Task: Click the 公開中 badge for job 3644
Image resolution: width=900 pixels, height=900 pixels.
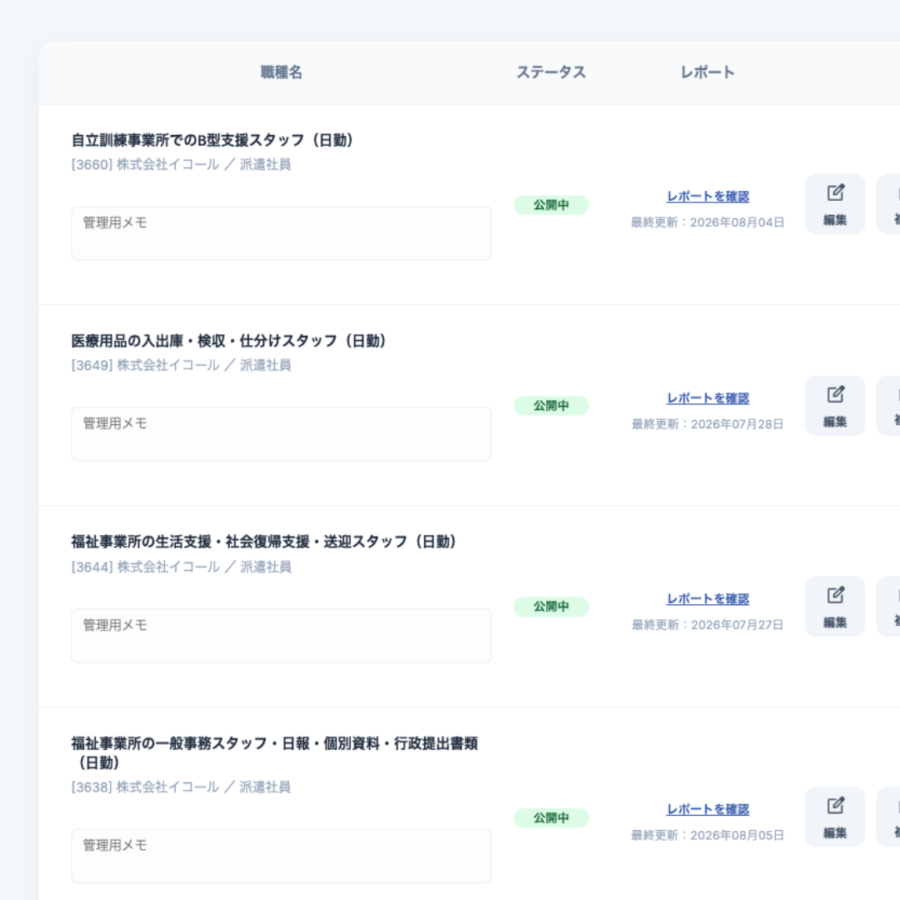Action: point(551,607)
